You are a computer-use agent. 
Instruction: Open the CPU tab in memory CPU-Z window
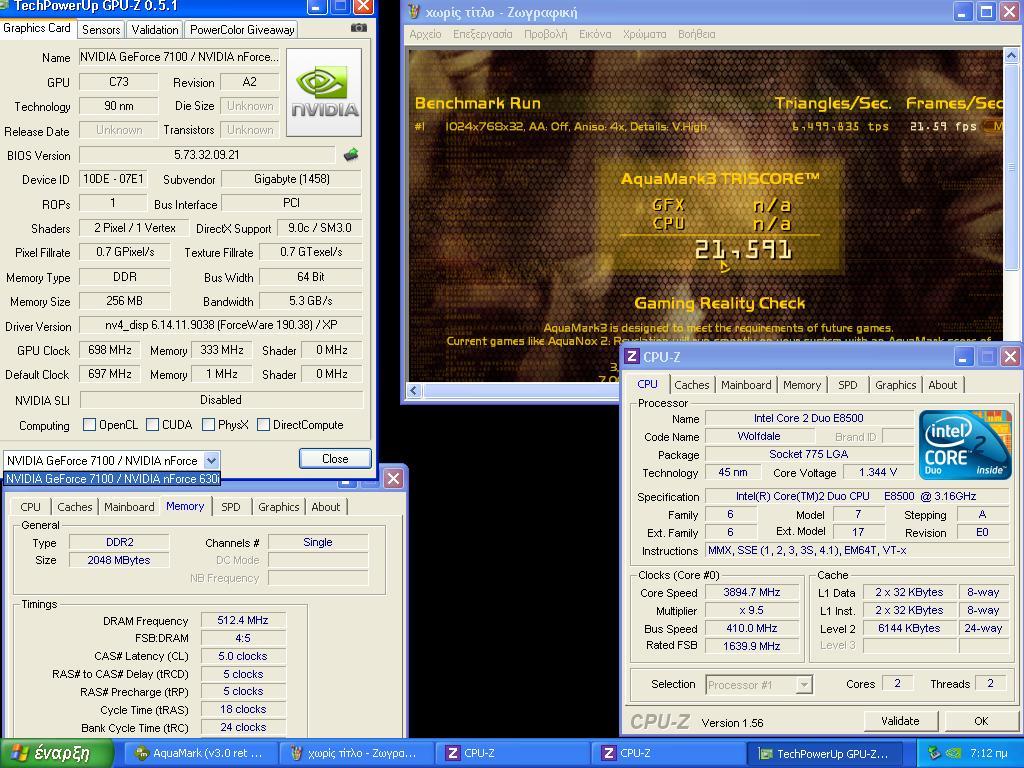coord(30,507)
